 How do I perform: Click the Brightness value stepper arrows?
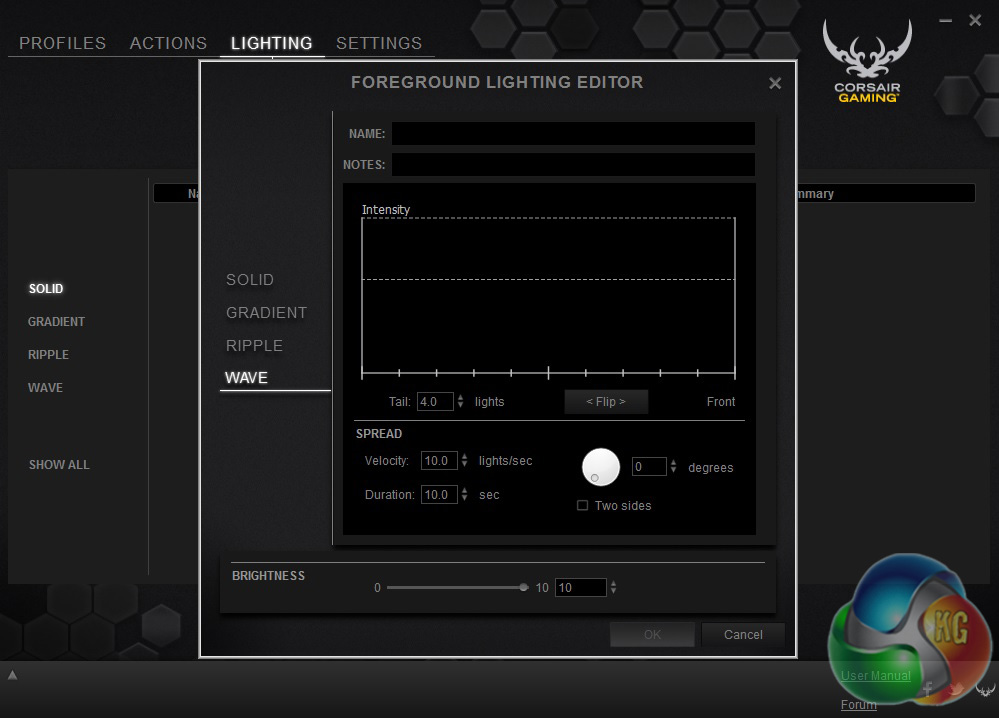click(613, 588)
